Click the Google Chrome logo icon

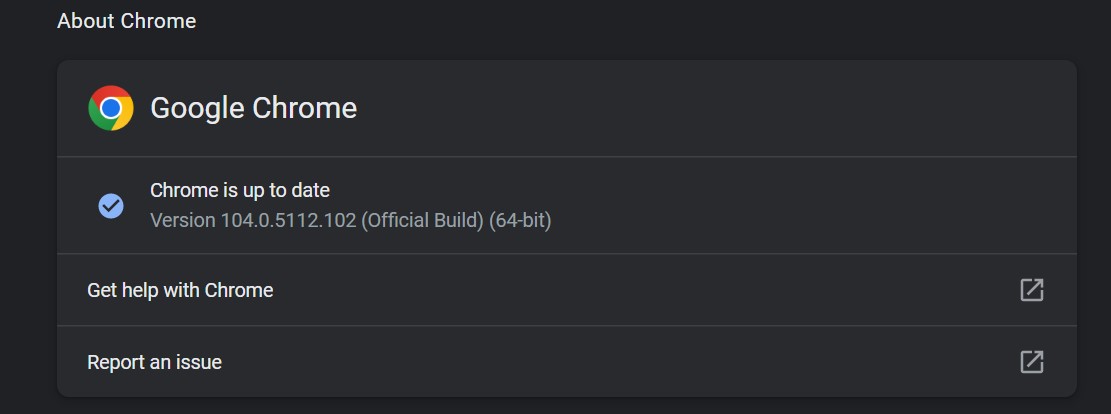[111, 108]
